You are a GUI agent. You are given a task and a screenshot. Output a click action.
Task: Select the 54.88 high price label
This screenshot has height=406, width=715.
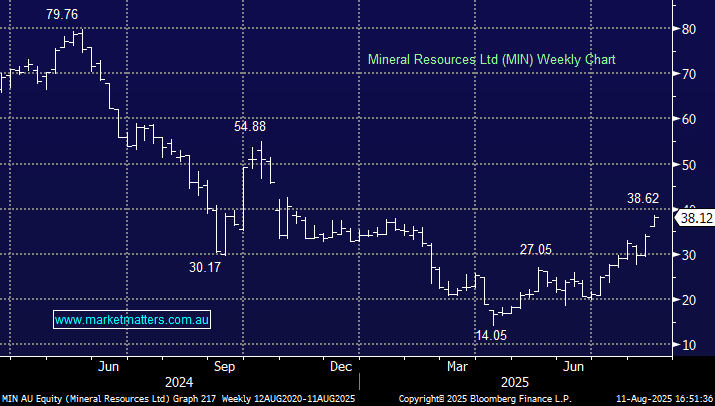(x=249, y=126)
